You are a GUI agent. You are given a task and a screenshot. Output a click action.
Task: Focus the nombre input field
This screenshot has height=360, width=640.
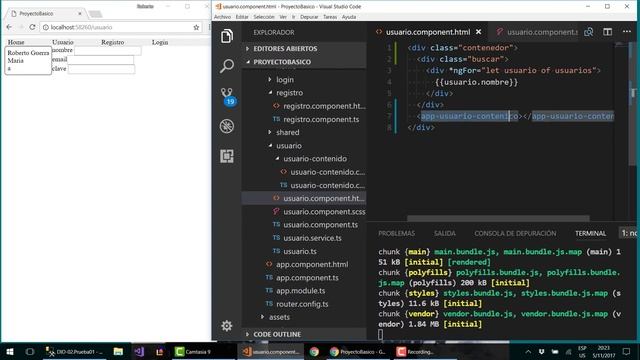108,51
